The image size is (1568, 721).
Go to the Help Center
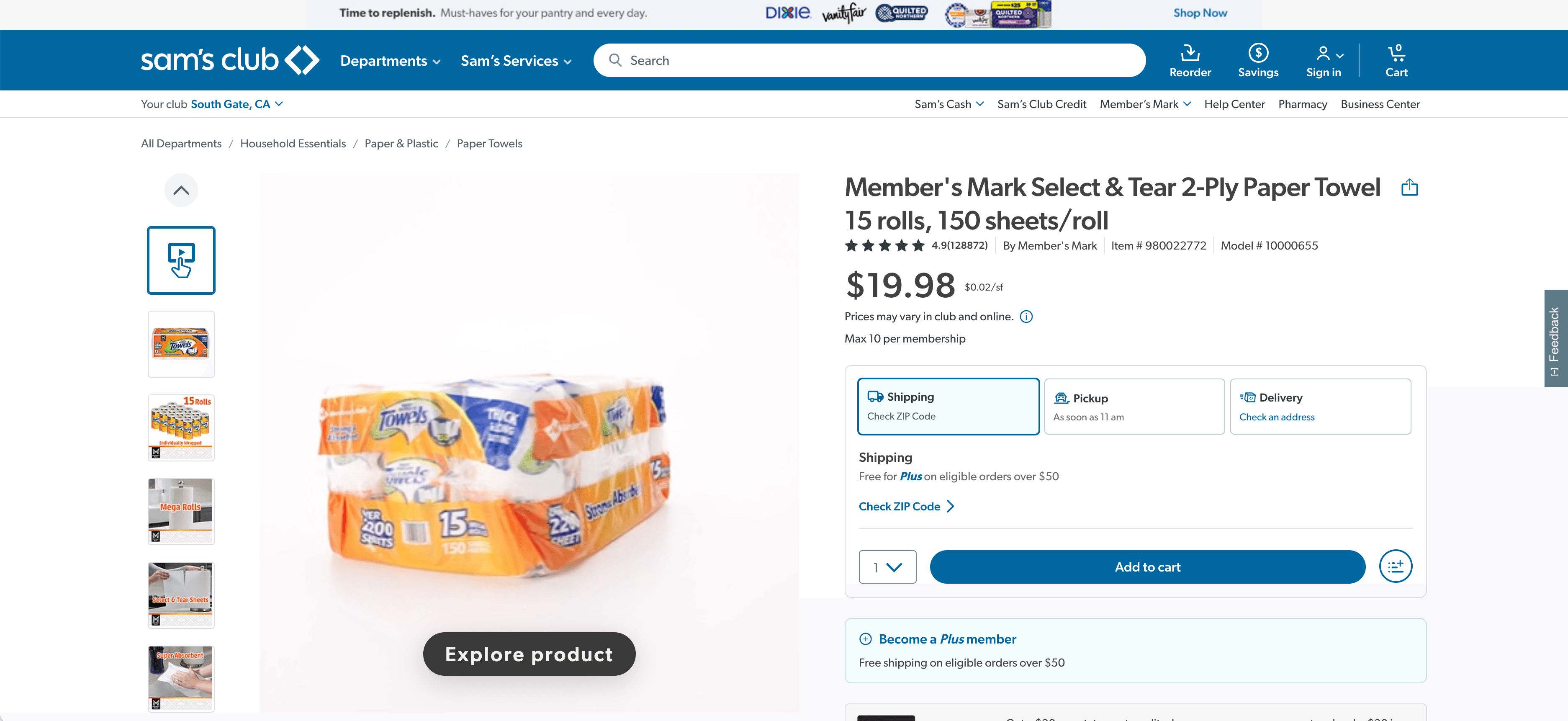1234,103
